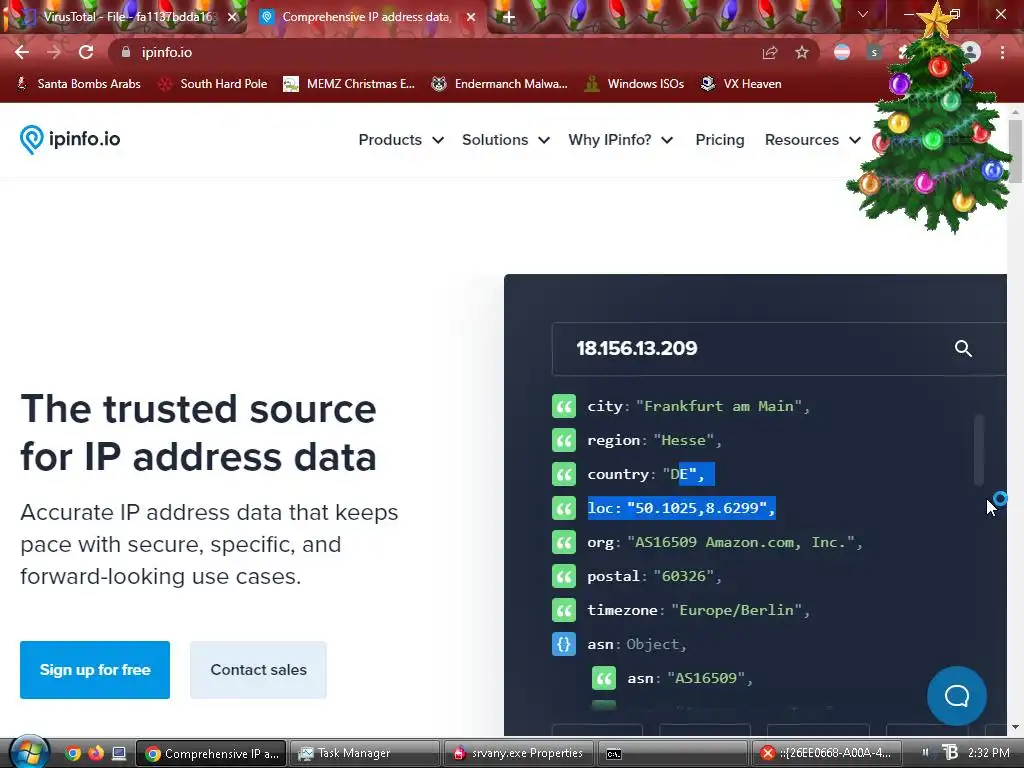This screenshot has height=768, width=1024.
Task: Launch Firefox from quick launch
Action: (x=96, y=753)
